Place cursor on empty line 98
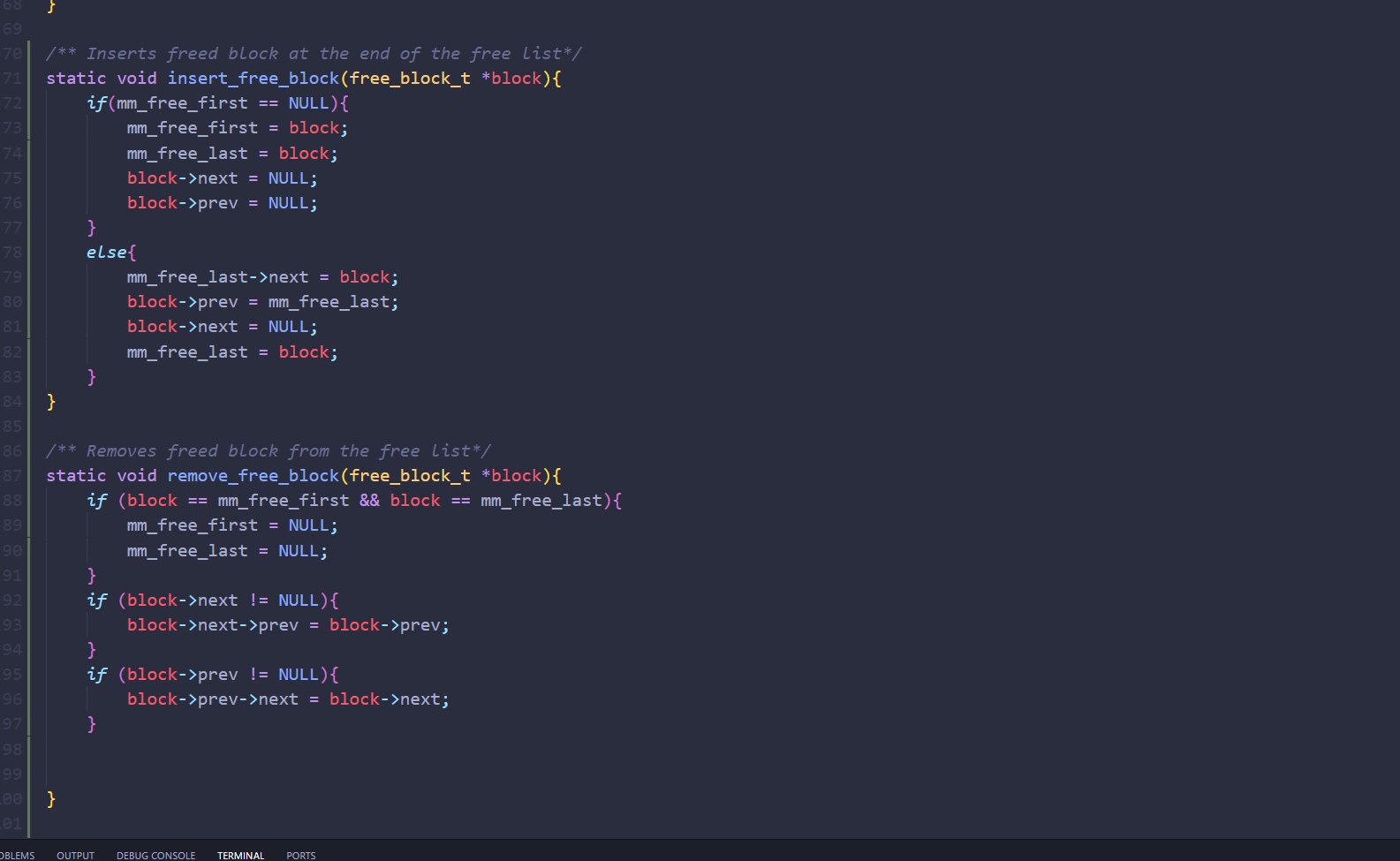The height and width of the screenshot is (861, 1400). coord(265,750)
